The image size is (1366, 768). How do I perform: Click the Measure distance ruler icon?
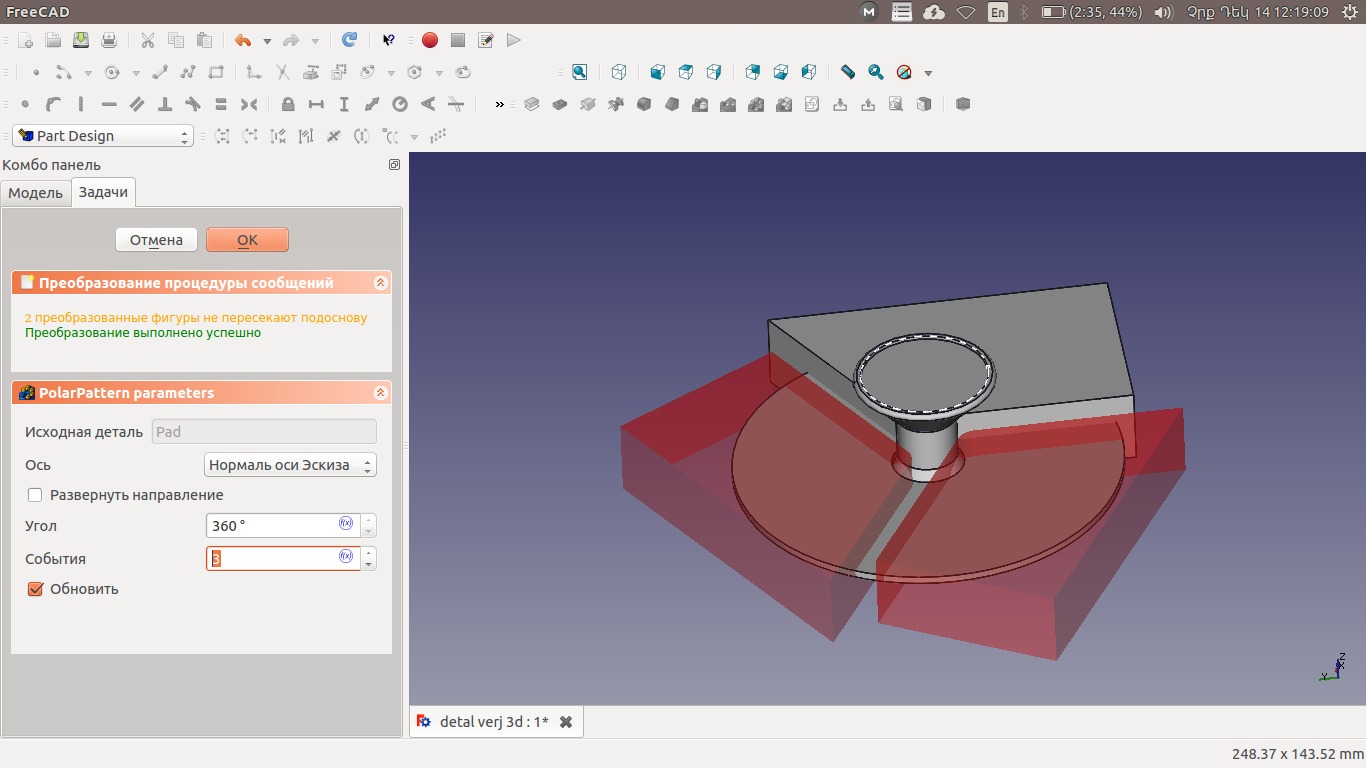click(x=848, y=72)
